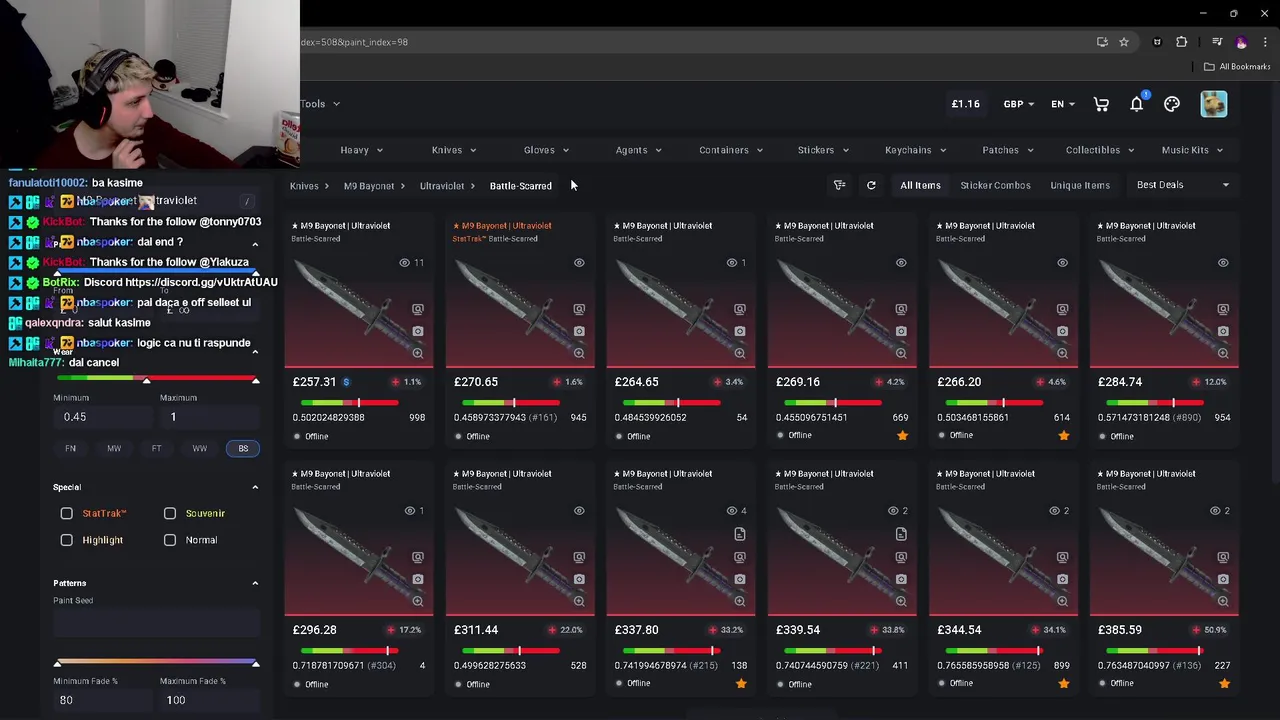Screen dimensions: 1280x720
Task: Switch to the Unique Items tab
Action: 1080,185
